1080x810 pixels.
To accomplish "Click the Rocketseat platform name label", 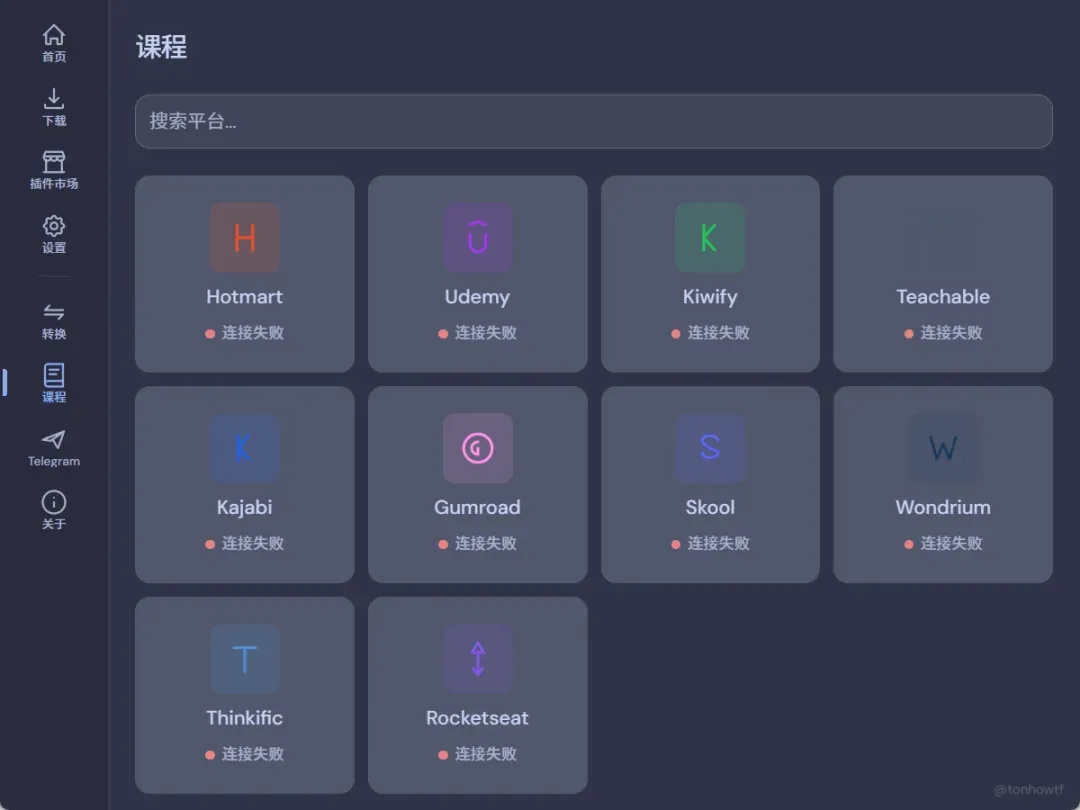I will [x=477, y=718].
